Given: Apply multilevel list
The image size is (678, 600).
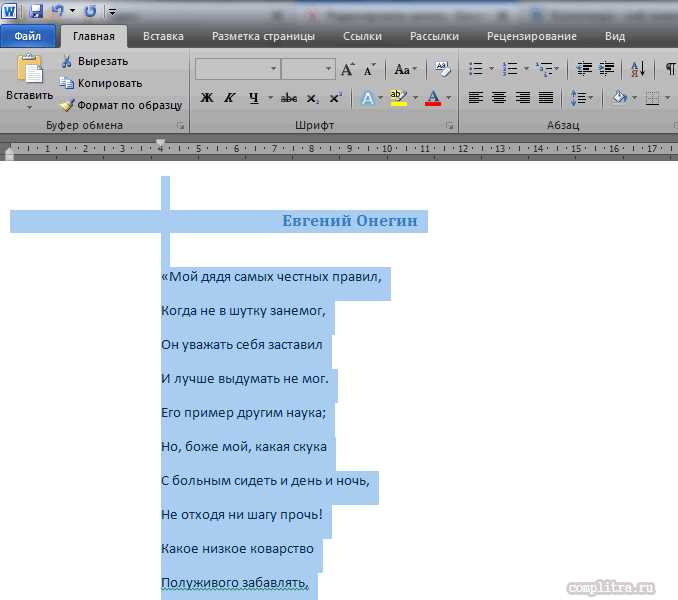Looking at the screenshot, I should pyautogui.click(x=545, y=69).
